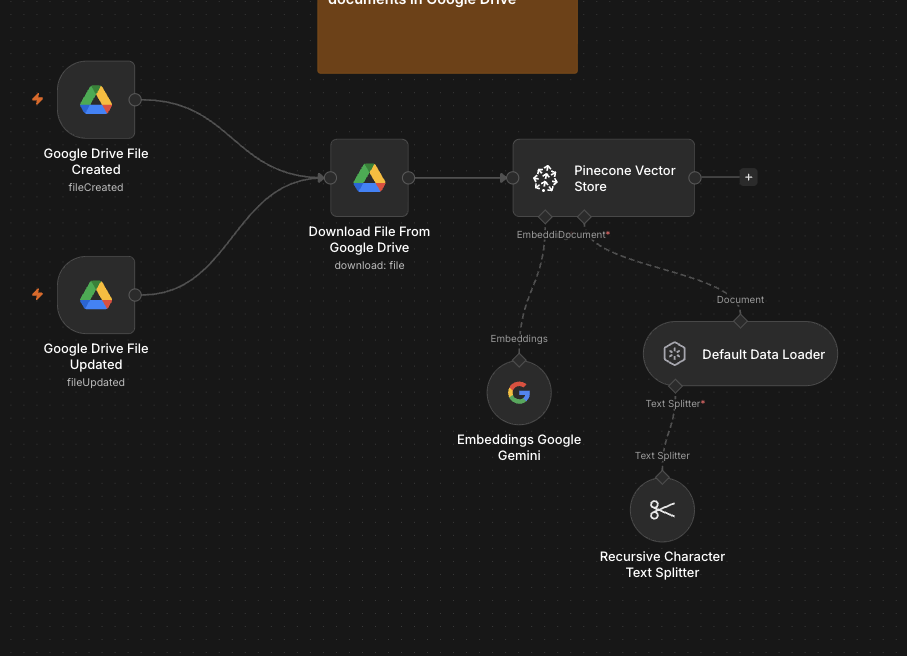This screenshot has height=656, width=907.
Task: Click the 'fileUpdated' subtitle text
Action: pos(96,382)
